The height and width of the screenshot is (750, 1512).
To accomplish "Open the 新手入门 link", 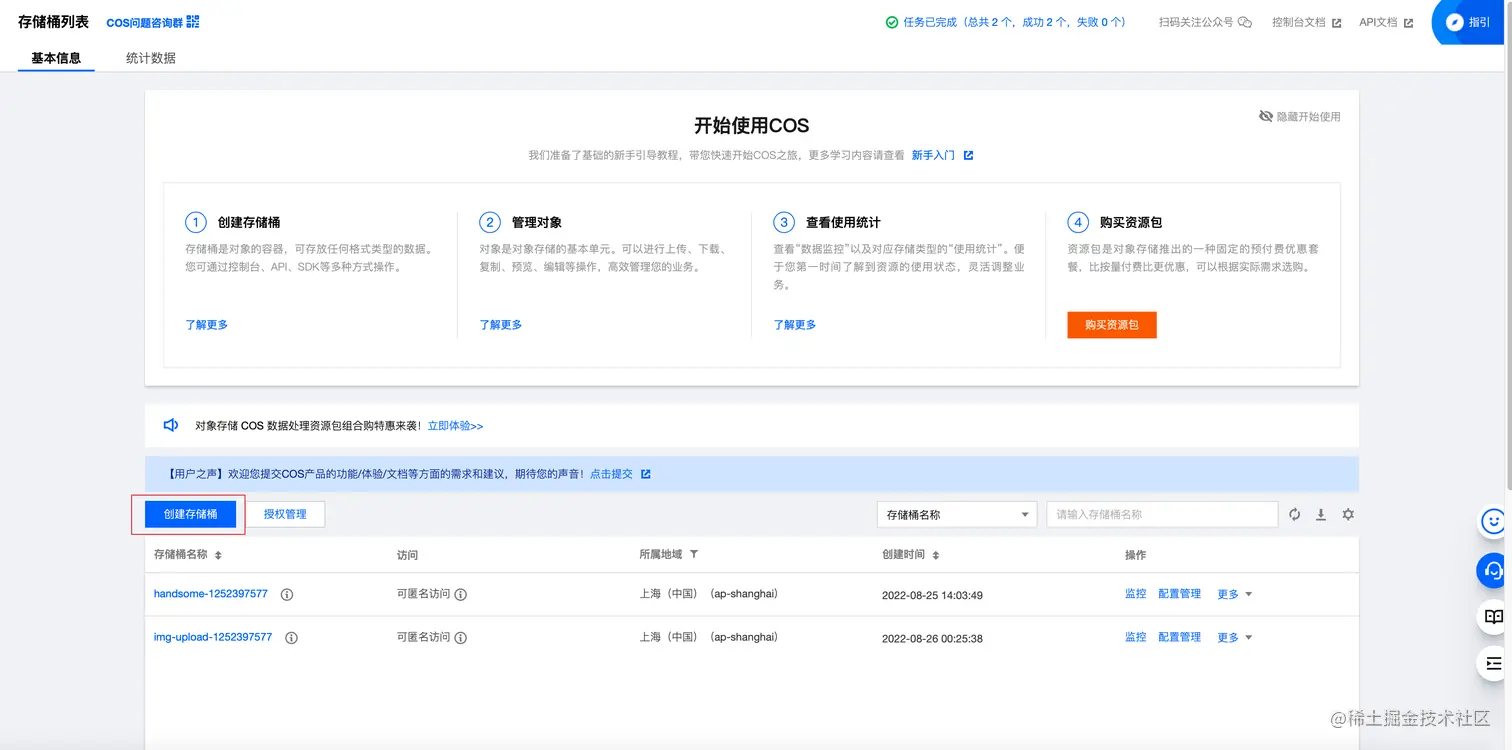I will coord(933,155).
